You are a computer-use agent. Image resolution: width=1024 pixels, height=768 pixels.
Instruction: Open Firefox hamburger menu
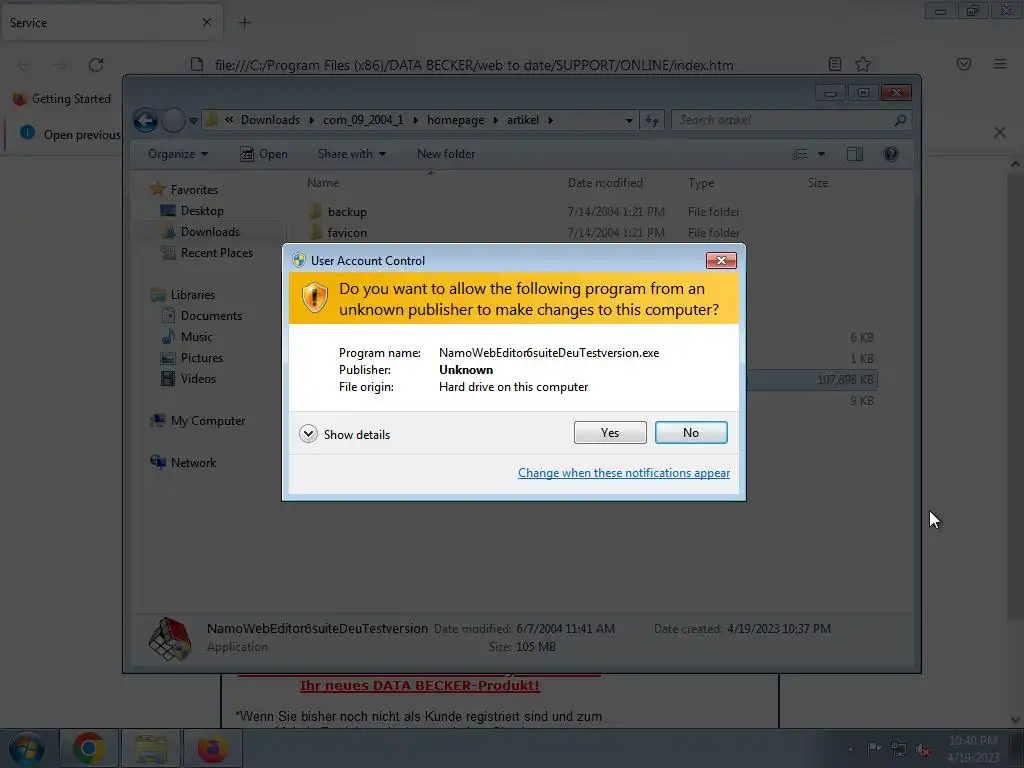1000,64
